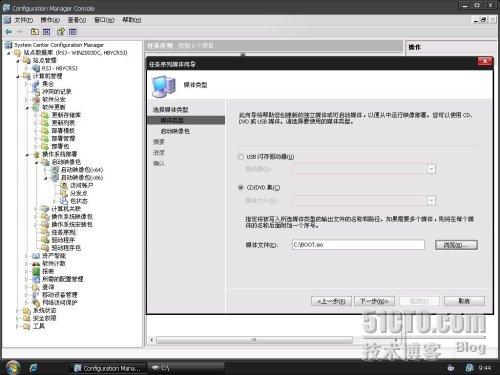Click the Help toolbar icon
Viewport: 500px width, 375px height.
(x=61, y=32)
